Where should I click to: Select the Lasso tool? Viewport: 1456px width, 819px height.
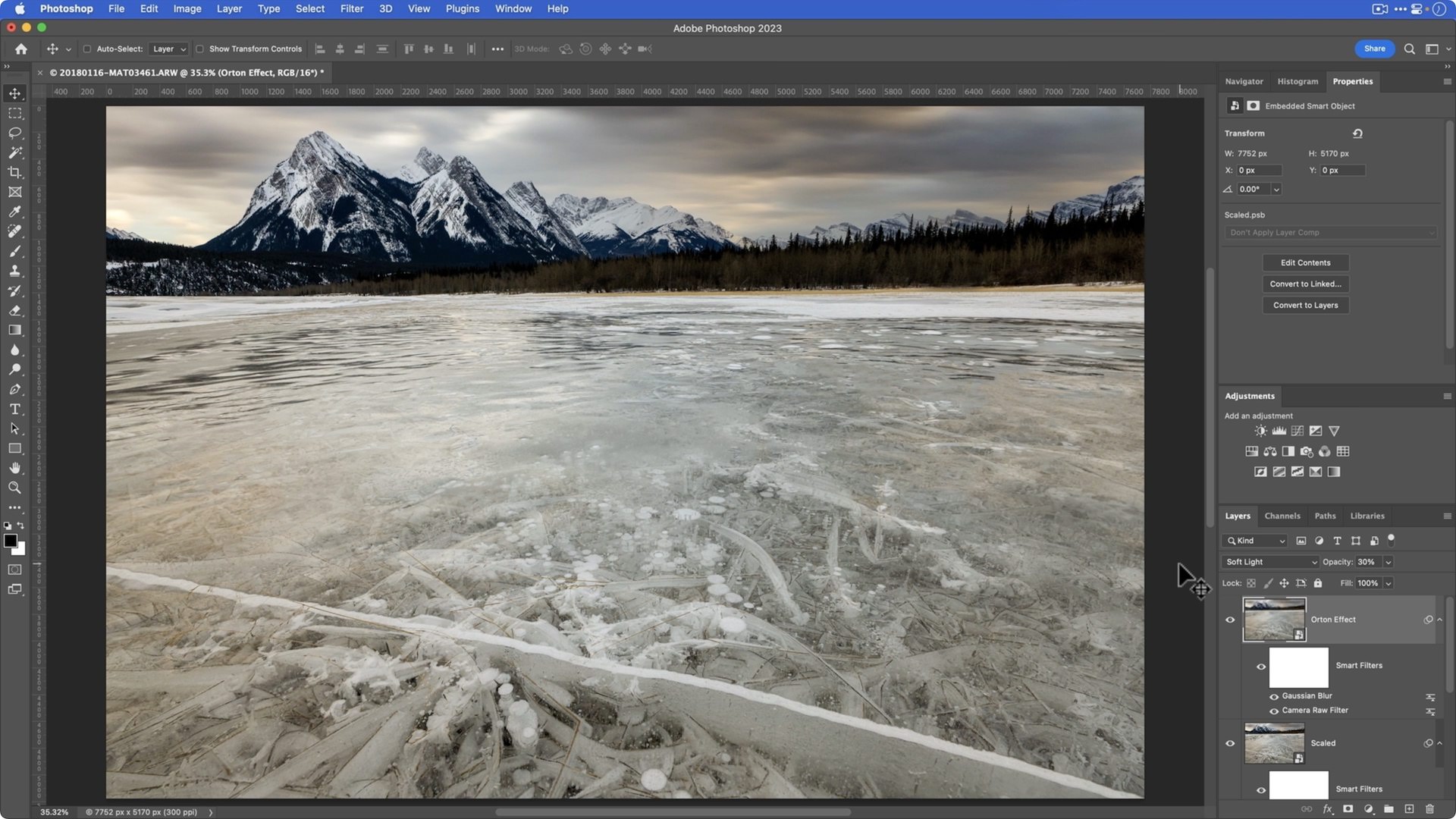click(x=14, y=133)
